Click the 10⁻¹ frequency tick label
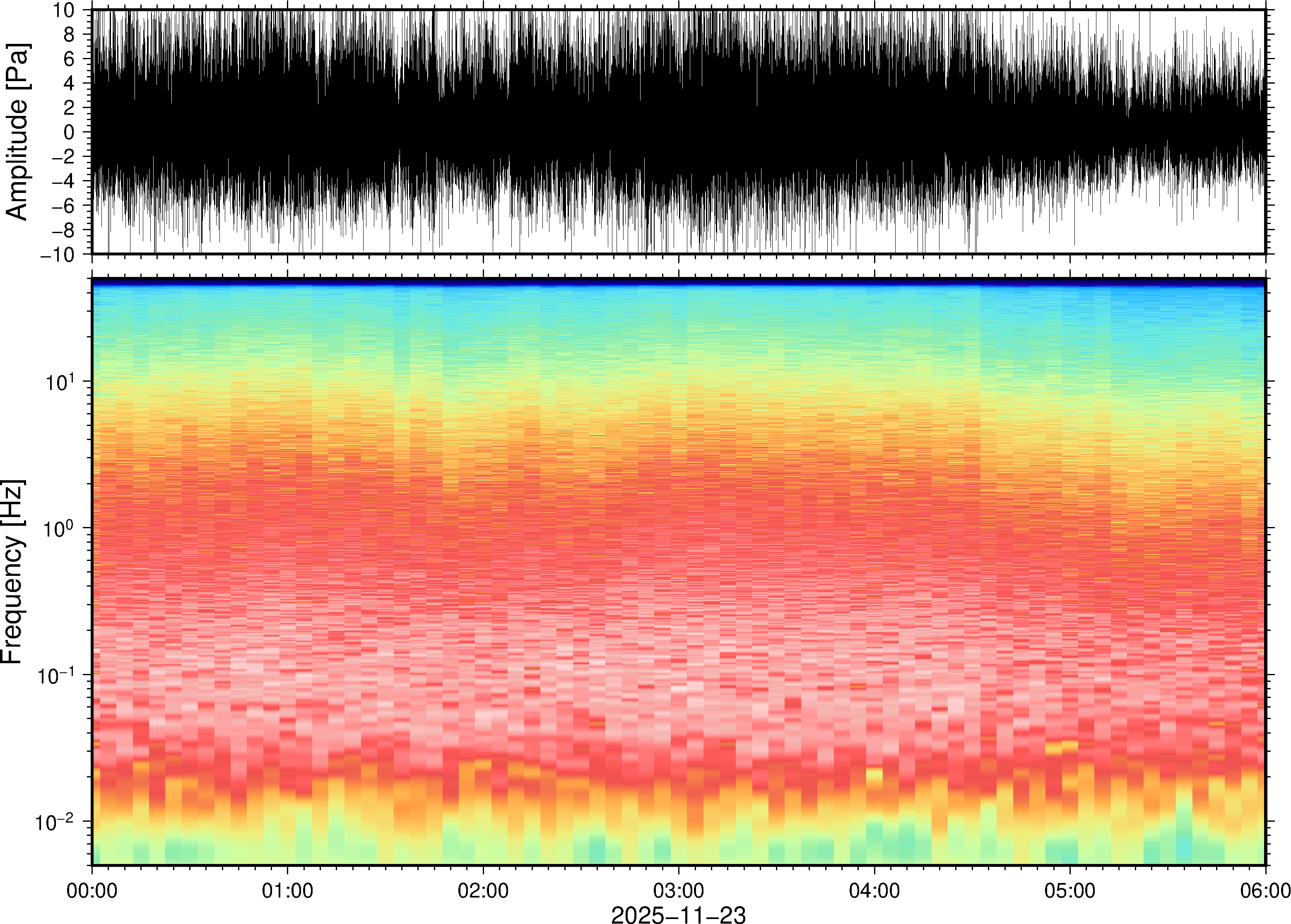This screenshot has width=1291, height=924. pyautogui.click(x=56, y=675)
